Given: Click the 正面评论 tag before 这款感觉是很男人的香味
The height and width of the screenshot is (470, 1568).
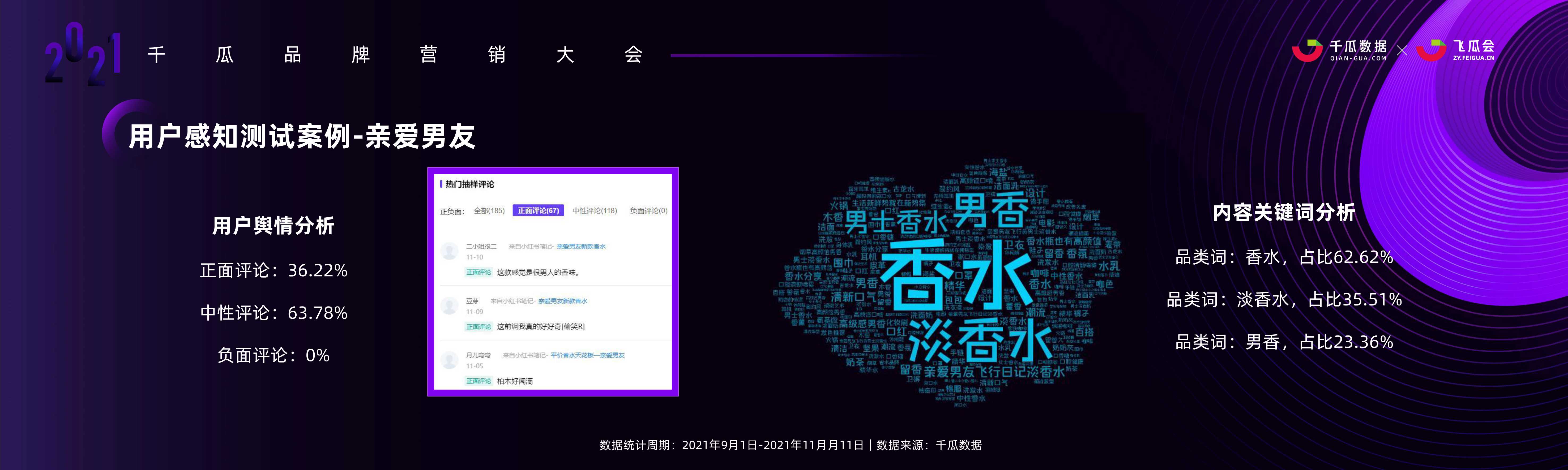Looking at the screenshot, I should [x=478, y=272].
